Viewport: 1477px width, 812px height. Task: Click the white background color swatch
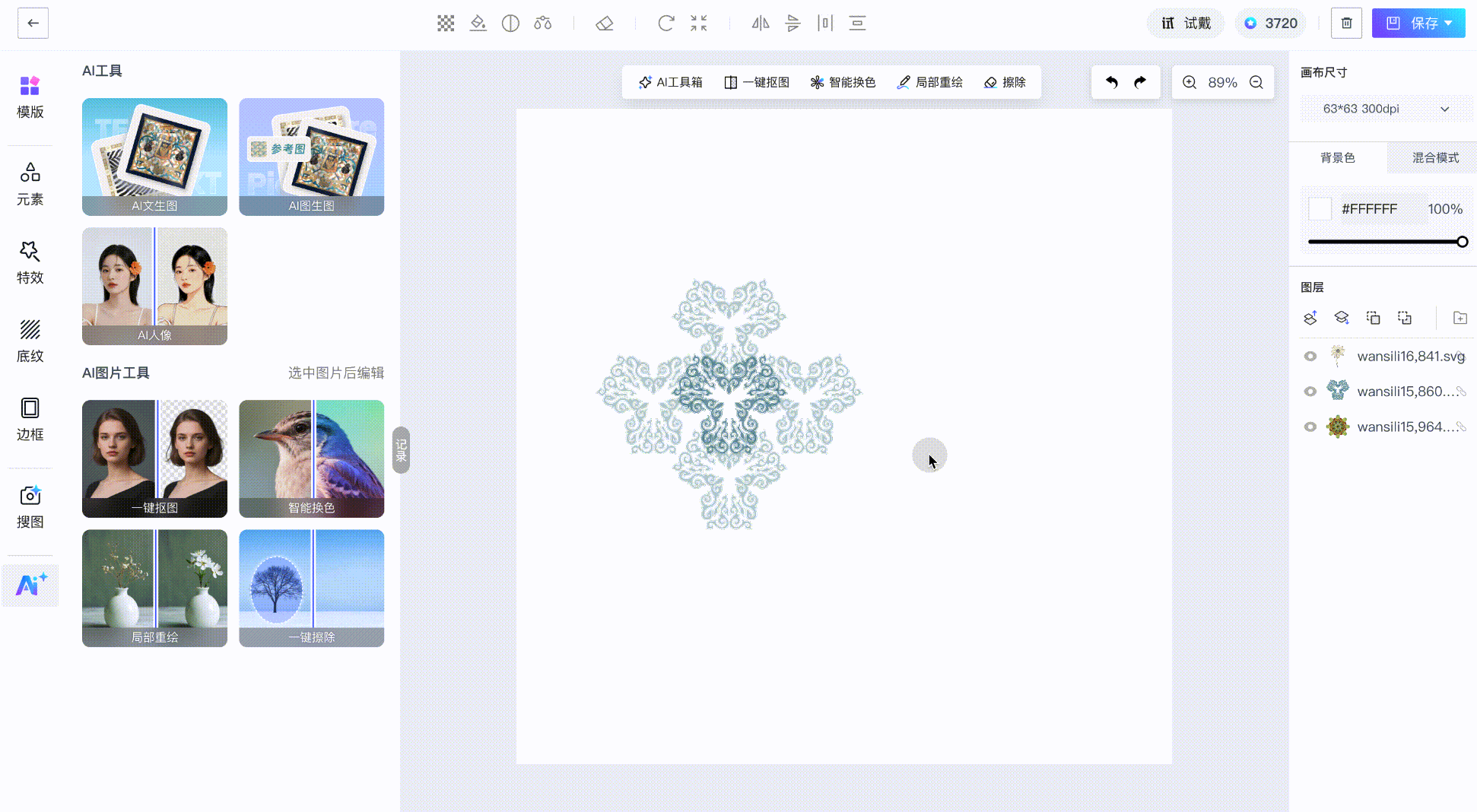[x=1320, y=209]
